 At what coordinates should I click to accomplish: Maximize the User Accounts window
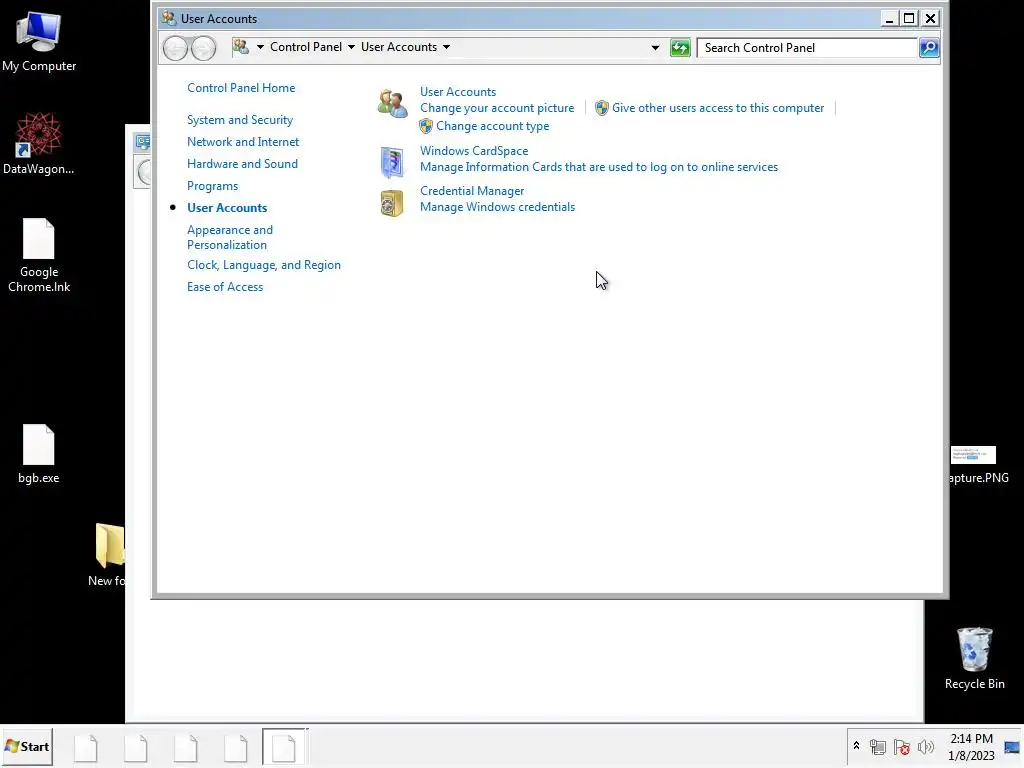point(908,18)
